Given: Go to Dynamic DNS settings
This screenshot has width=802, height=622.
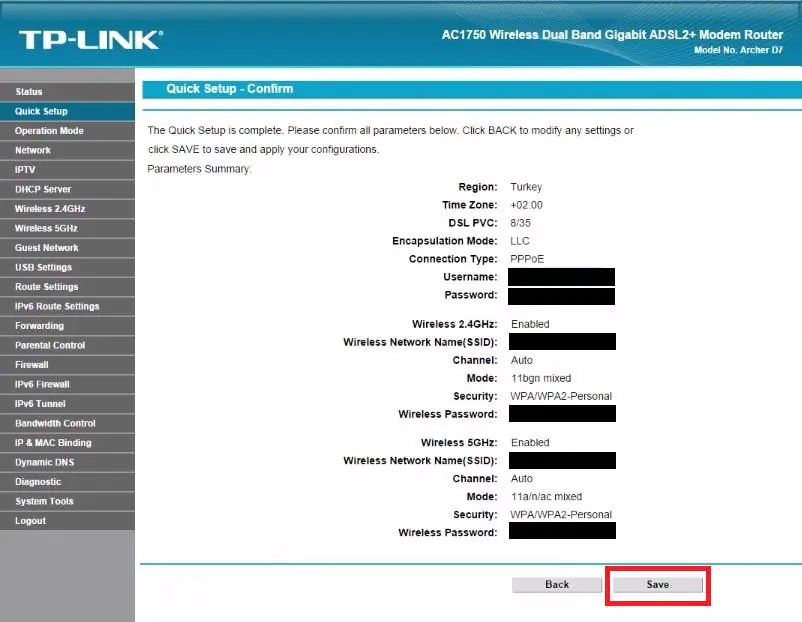Looking at the screenshot, I should [x=44, y=462].
